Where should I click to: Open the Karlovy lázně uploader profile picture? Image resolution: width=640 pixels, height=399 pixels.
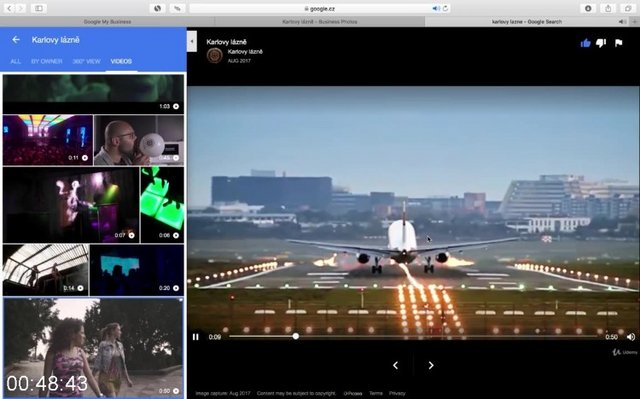[214, 55]
